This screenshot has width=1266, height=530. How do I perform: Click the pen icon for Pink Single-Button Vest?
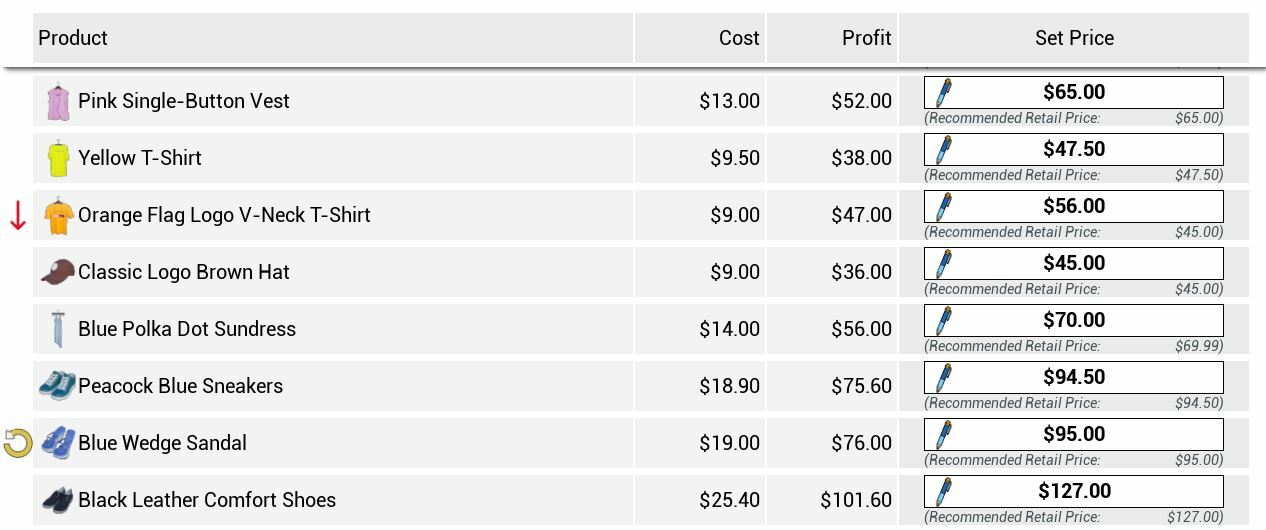(942, 93)
